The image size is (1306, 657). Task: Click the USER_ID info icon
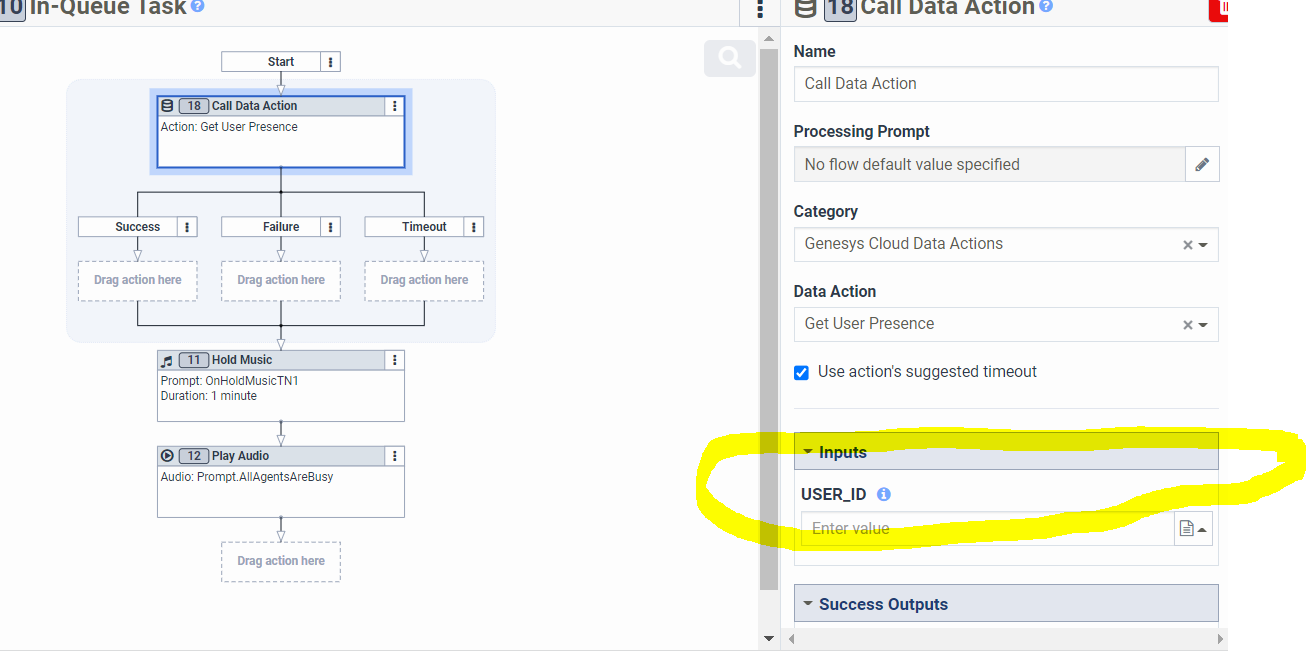coord(883,494)
